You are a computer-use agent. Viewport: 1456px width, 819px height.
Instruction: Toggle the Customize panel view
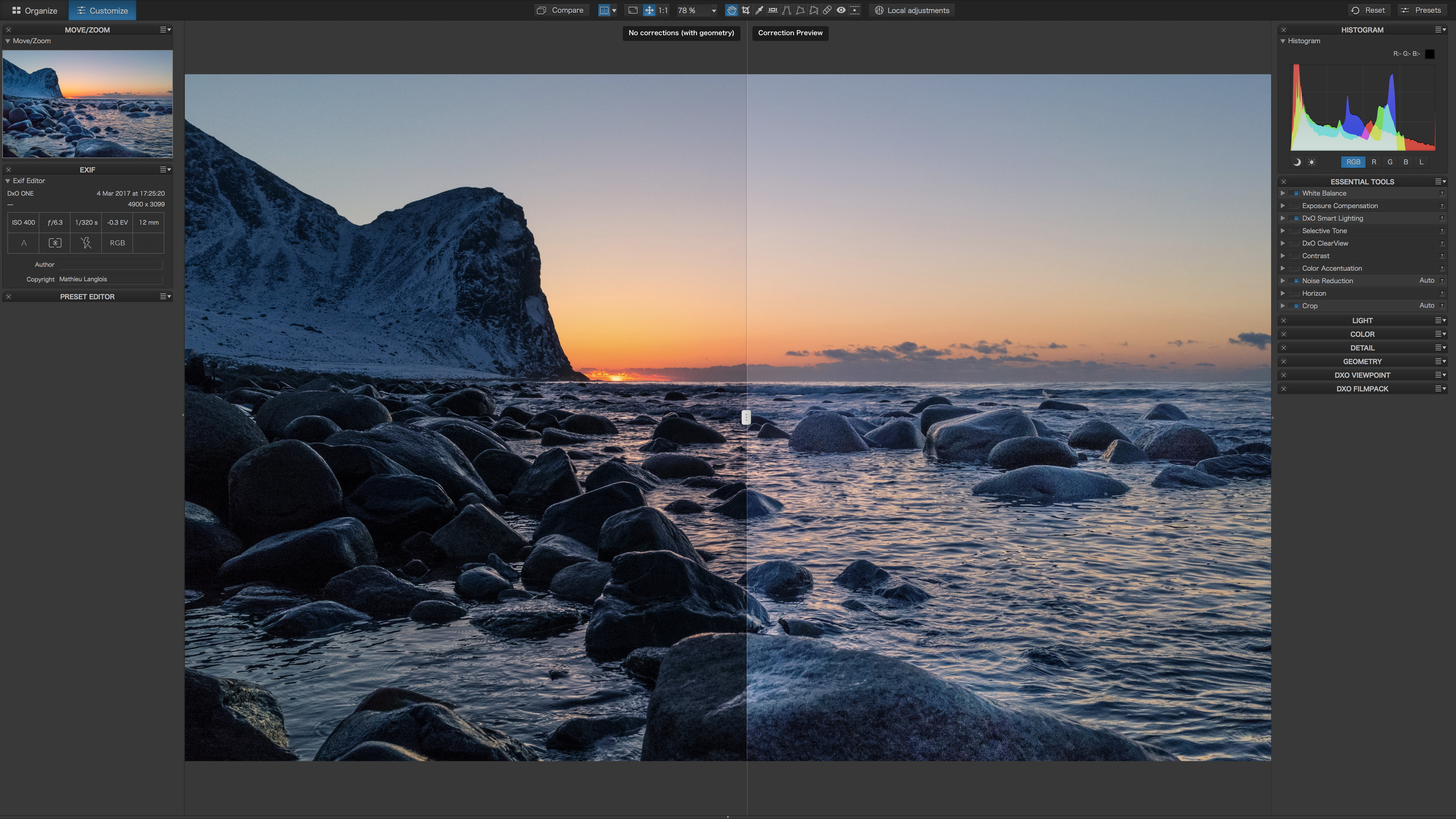pos(101,10)
